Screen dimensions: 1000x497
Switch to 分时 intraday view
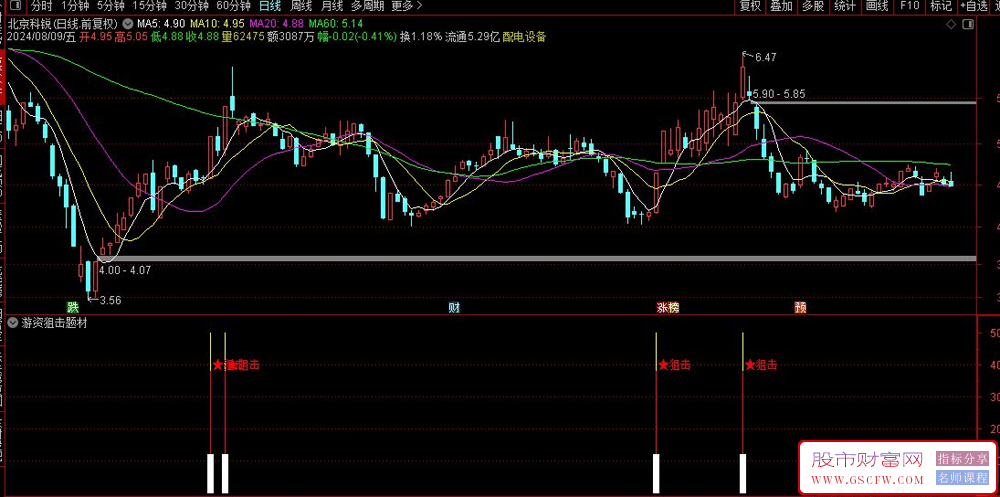(41, 6)
